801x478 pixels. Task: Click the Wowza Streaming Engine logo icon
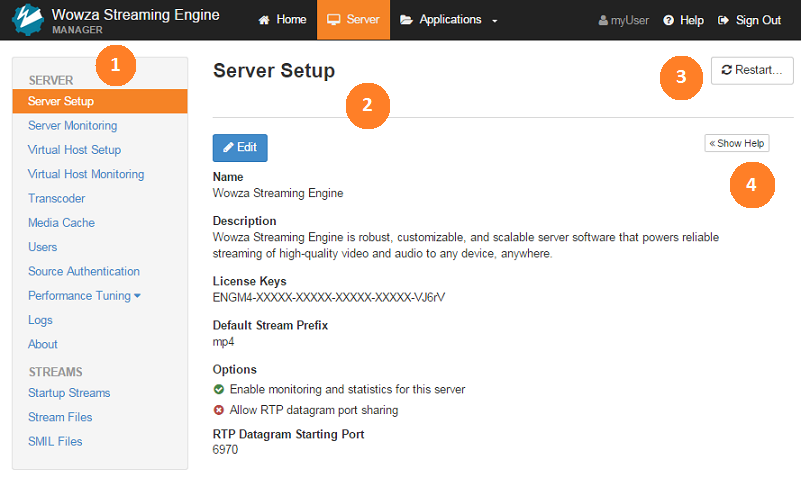point(28,19)
